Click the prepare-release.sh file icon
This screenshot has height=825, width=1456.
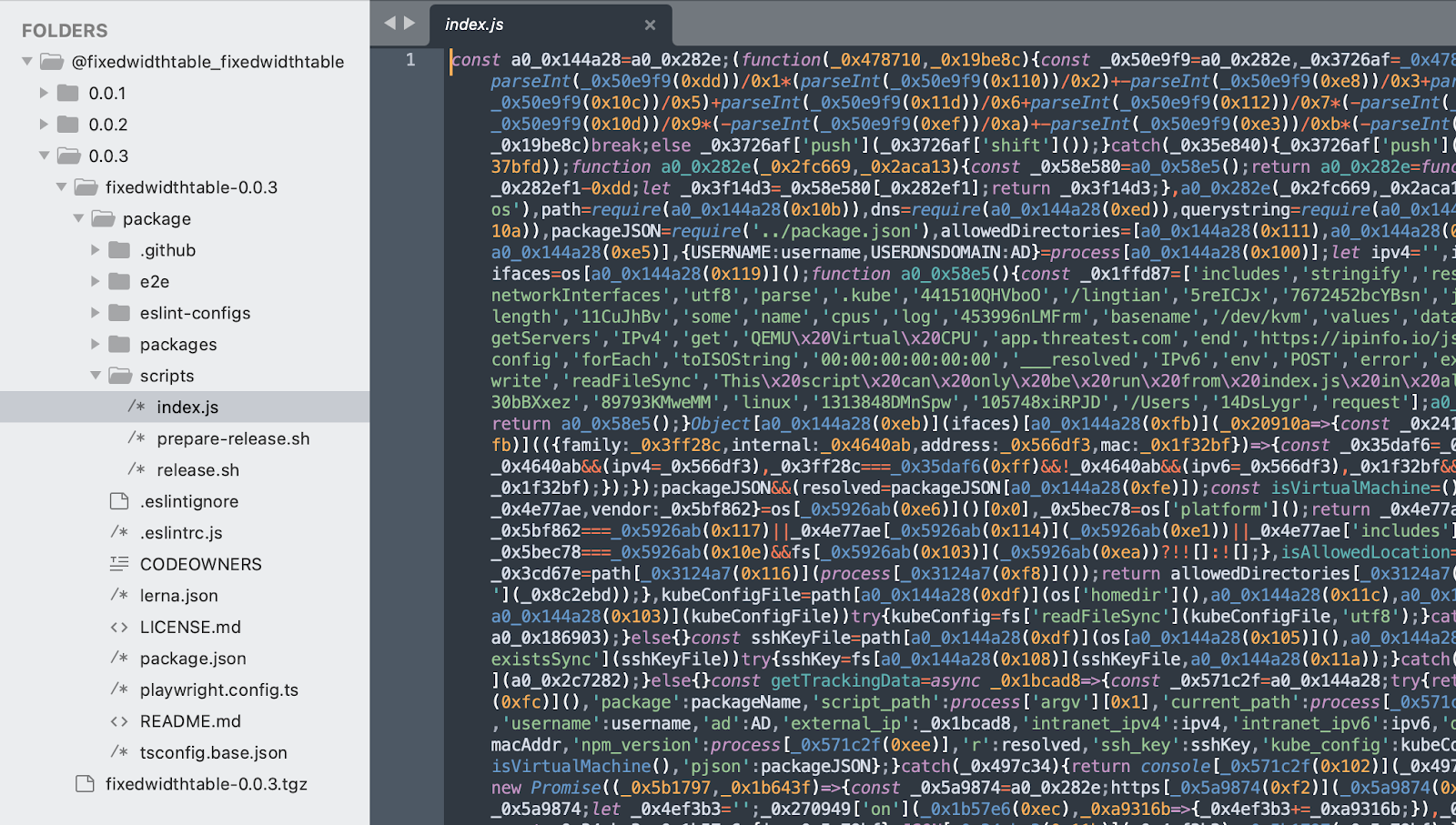(x=136, y=438)
